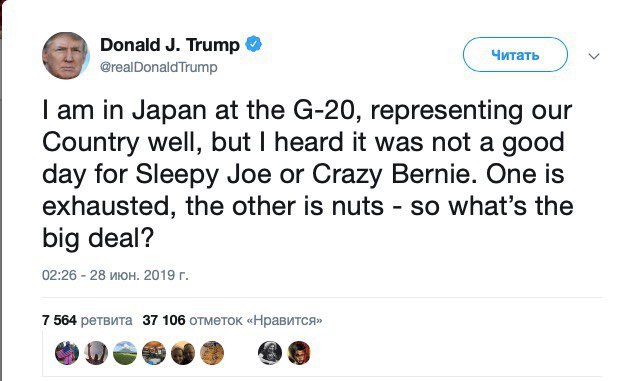
Task: Click the Читать follow button
Action: point(515,55)
